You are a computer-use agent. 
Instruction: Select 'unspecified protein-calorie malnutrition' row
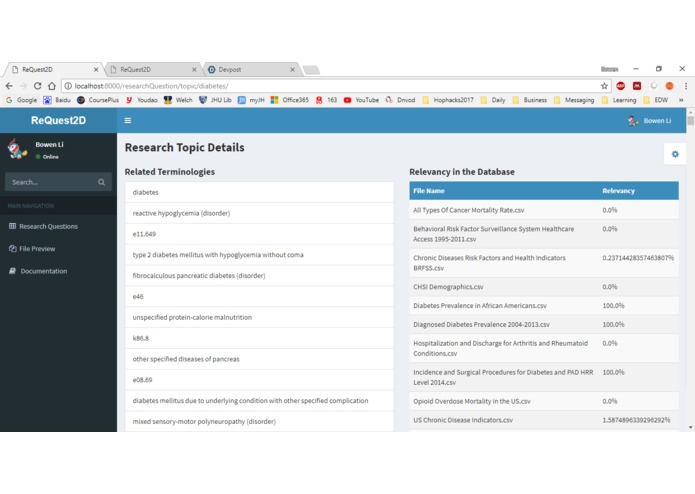tap(259, 317)
